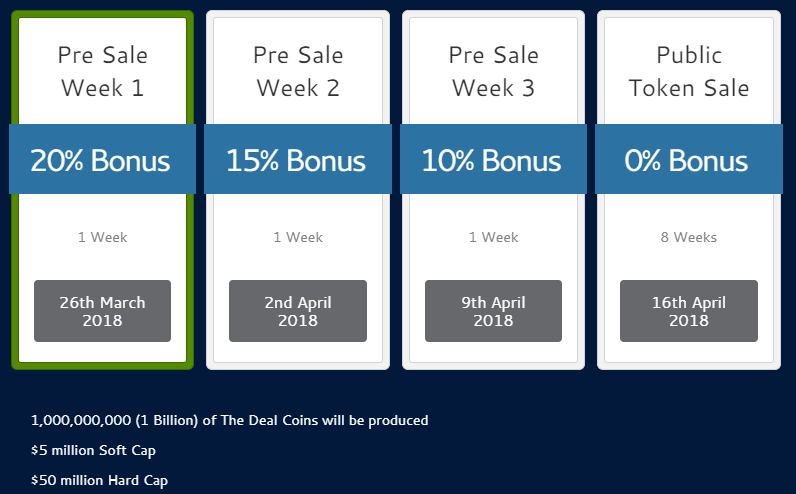This screenshot has width=796, height=494.
Task: Click the 1 Billion Deal Coins text line
Action: click(x=229, y=420)
